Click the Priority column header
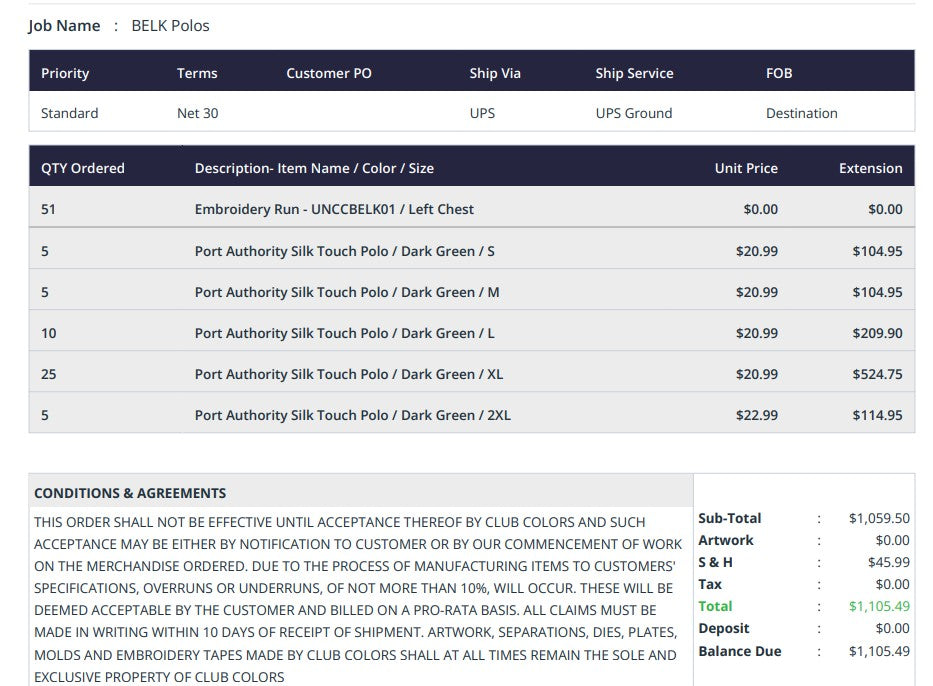 [x=65, y=73]
